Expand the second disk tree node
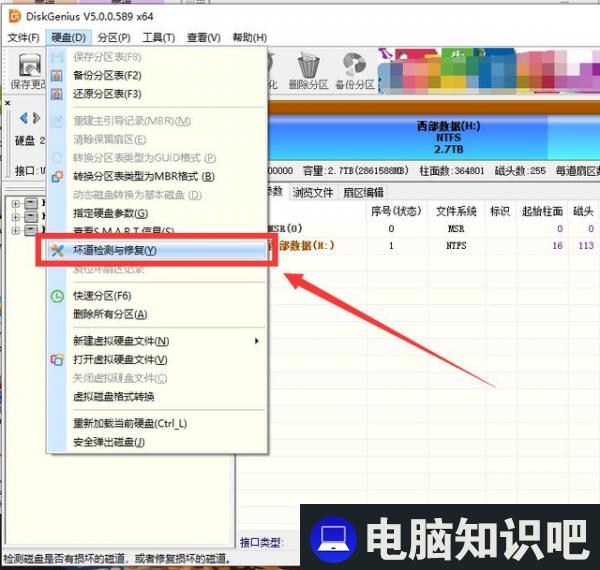 pos(15,217)
